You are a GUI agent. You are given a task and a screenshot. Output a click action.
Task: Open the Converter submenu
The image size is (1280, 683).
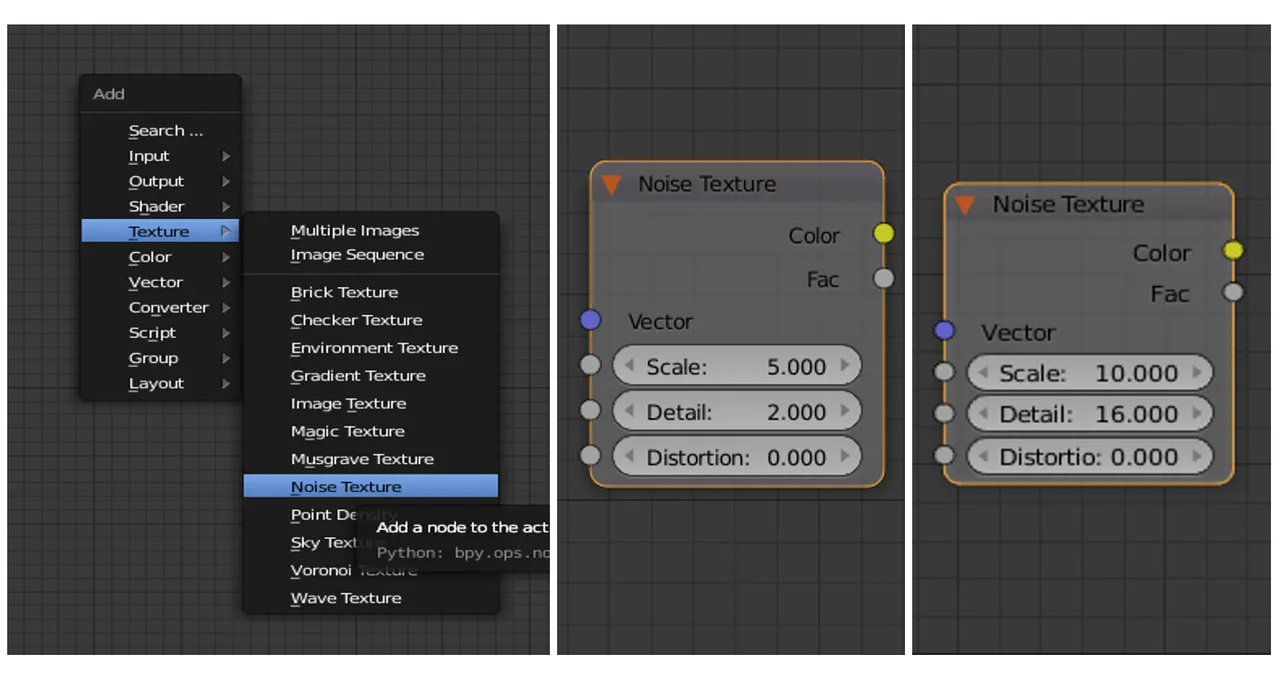160,307
